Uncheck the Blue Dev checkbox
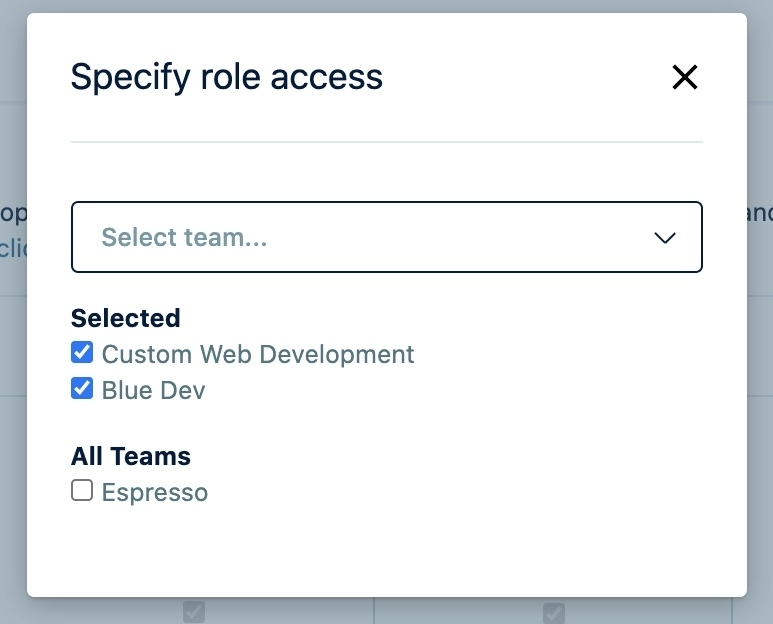 pos(82,389)
